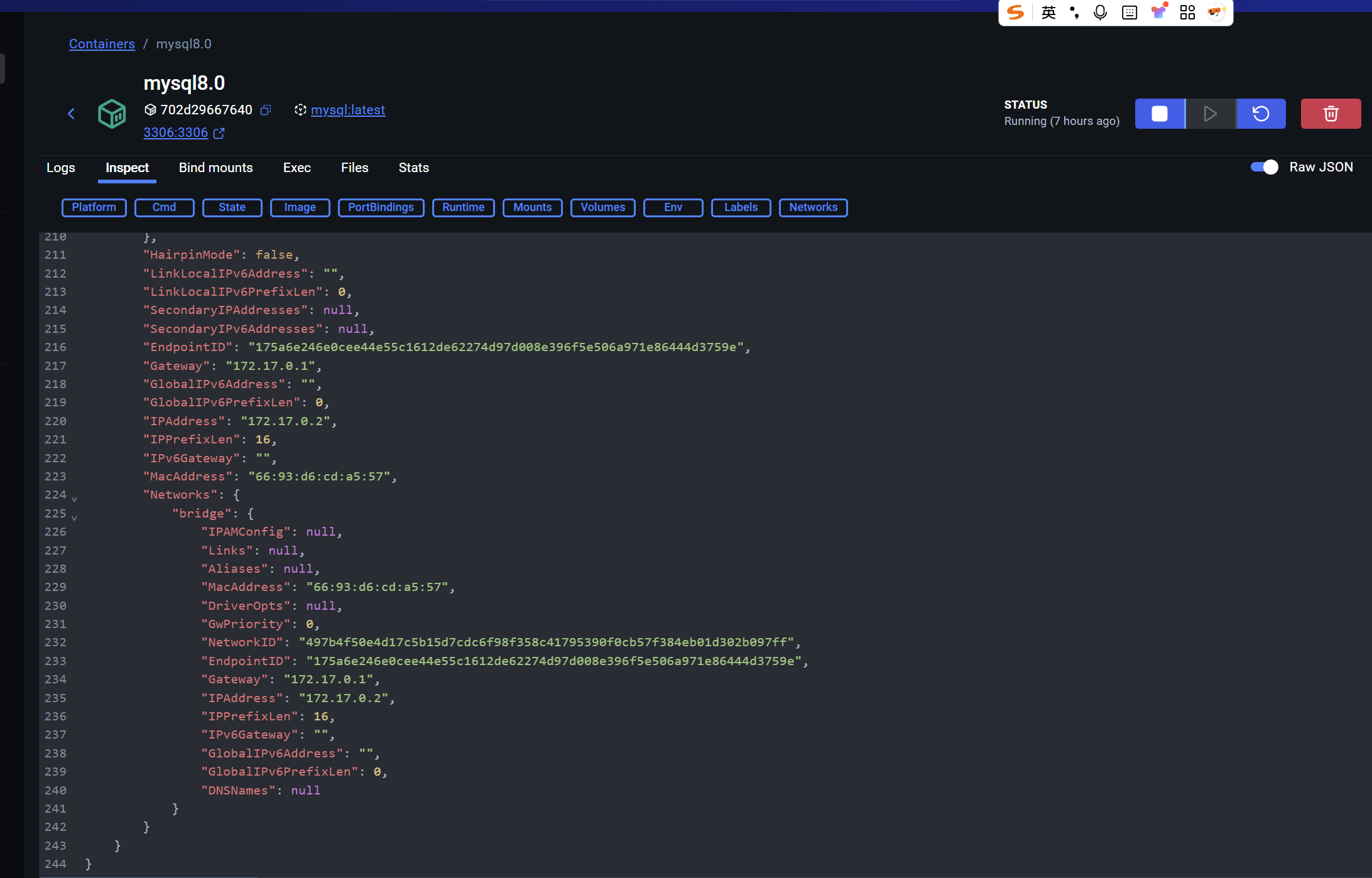This screenshot has height=878, width=1372.
Task: Restart the container with the circular arrow
Action: pos(1261,114)
